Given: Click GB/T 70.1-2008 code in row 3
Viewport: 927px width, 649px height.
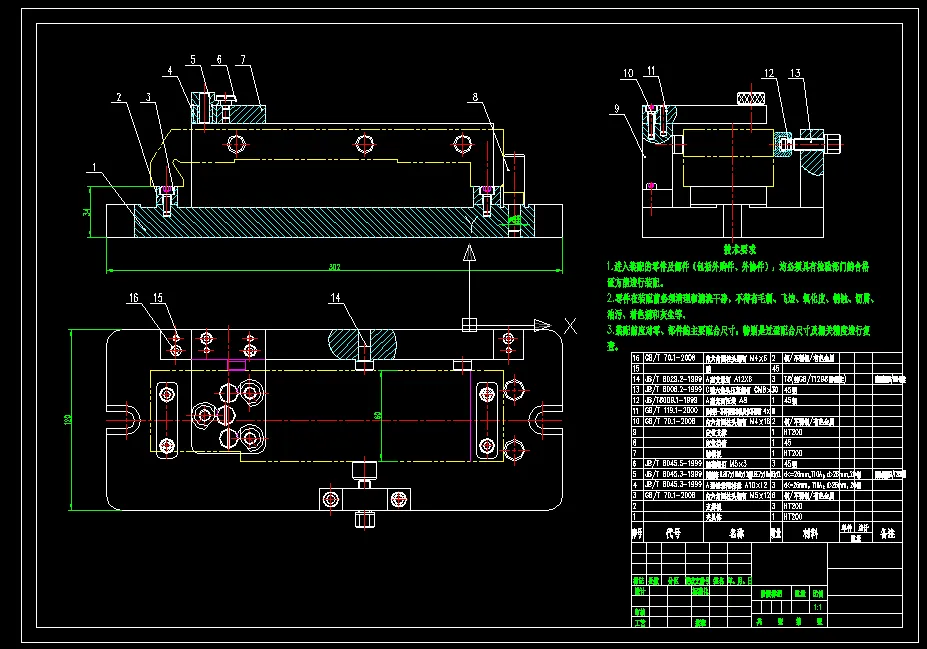Looking at the screenshot, I should point(670,495).
